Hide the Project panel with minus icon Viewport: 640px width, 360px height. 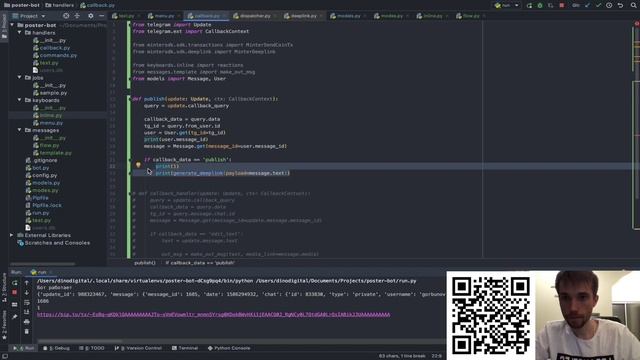click(x=102, y=16)
